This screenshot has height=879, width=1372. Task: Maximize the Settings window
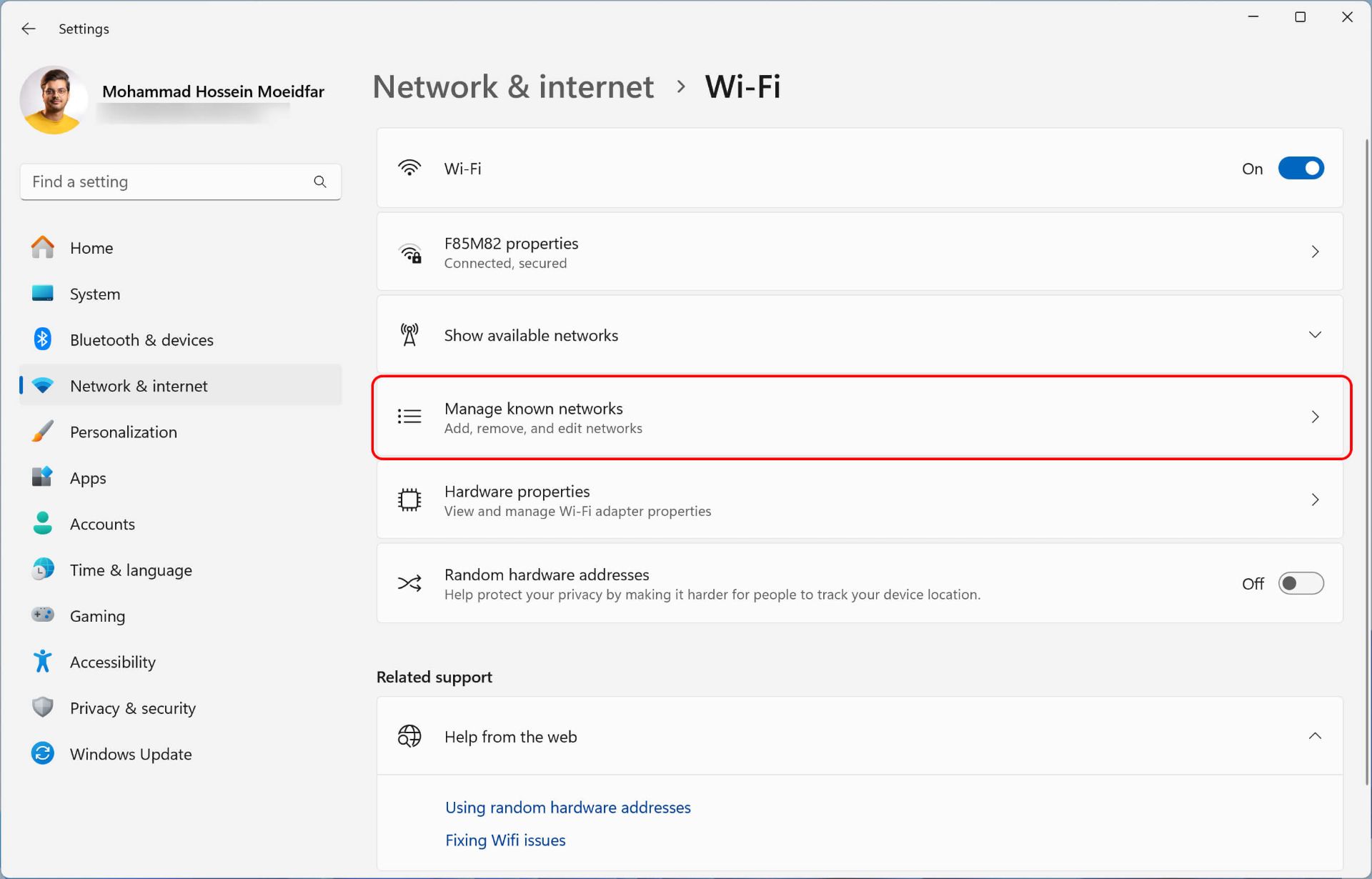click(1301, 17)
